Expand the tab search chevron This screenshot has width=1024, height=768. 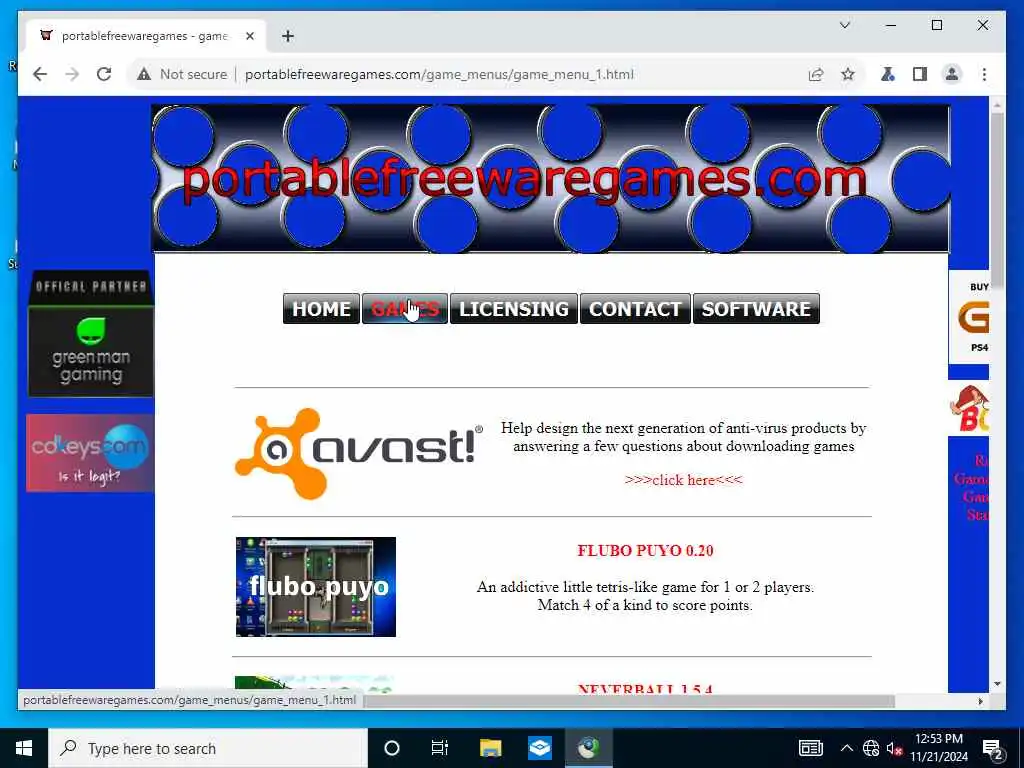844,25
